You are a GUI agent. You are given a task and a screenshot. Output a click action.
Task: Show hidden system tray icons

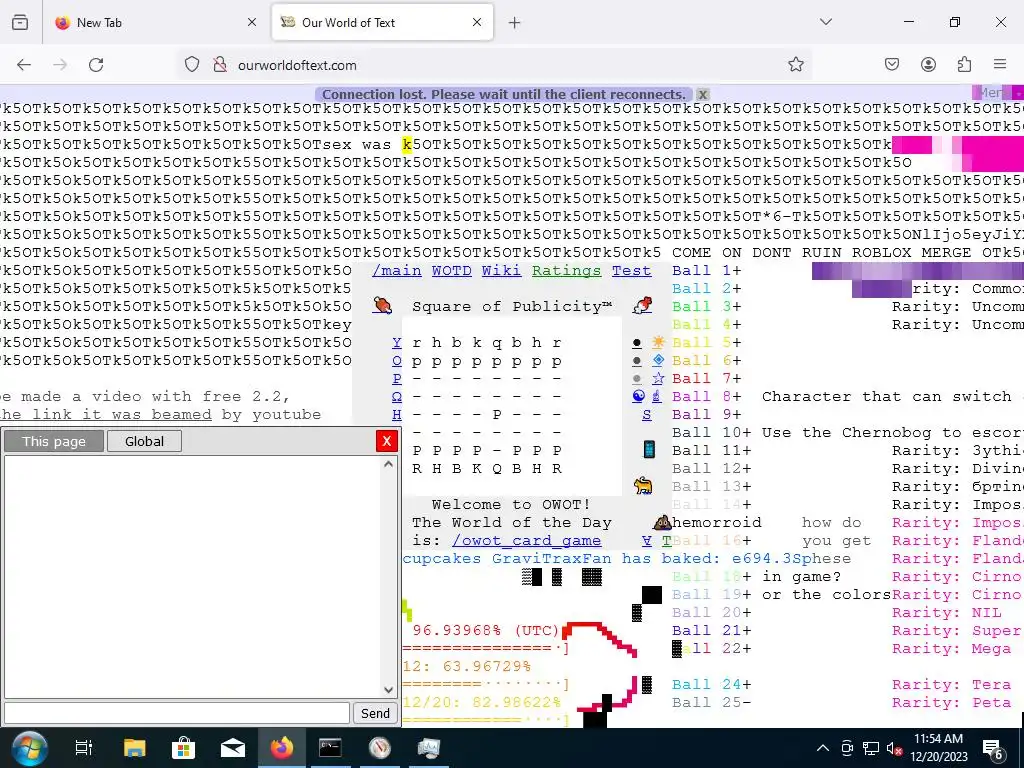[823, 748]
